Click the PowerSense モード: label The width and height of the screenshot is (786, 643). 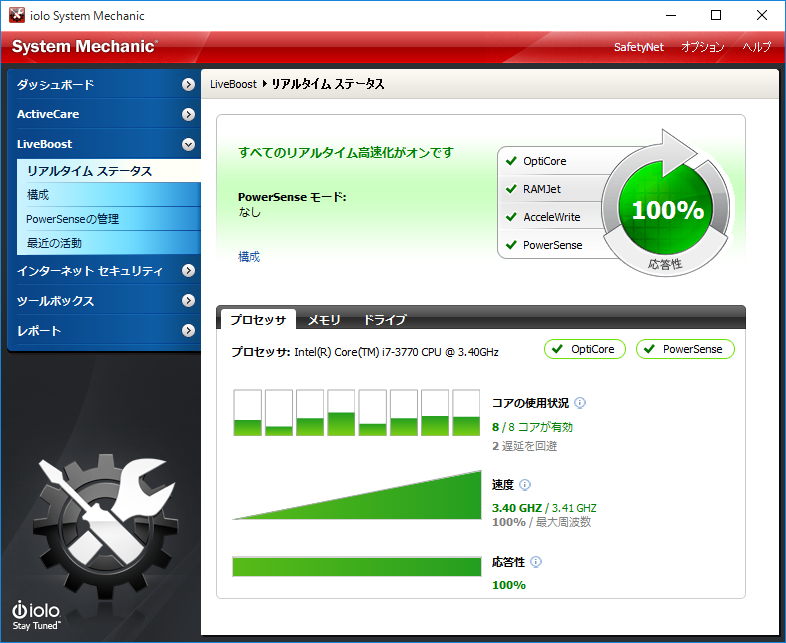click(x=292, y=197)
